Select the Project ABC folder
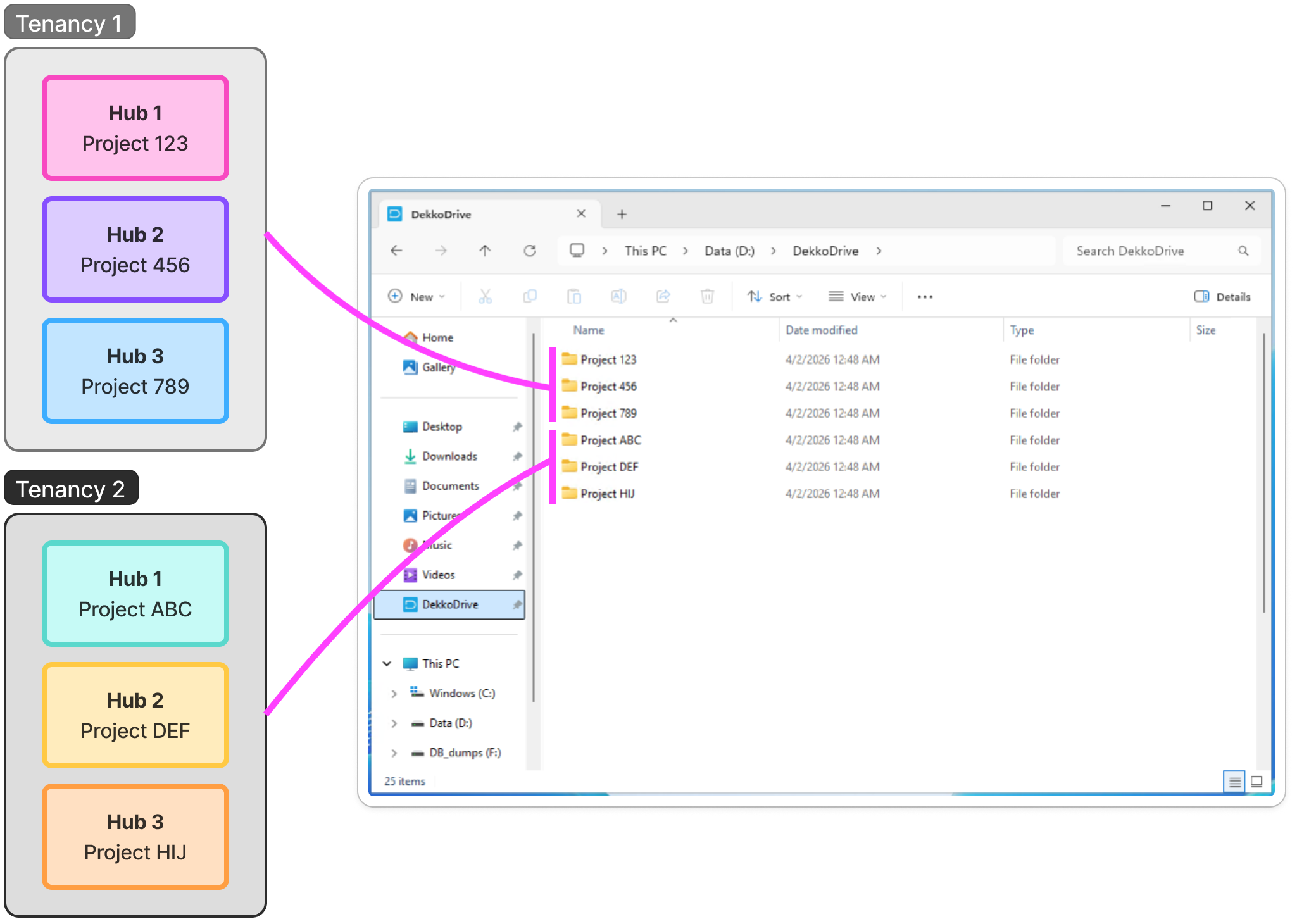Image resolution: width=1297 pixels, height=924 pixels. 601,440
